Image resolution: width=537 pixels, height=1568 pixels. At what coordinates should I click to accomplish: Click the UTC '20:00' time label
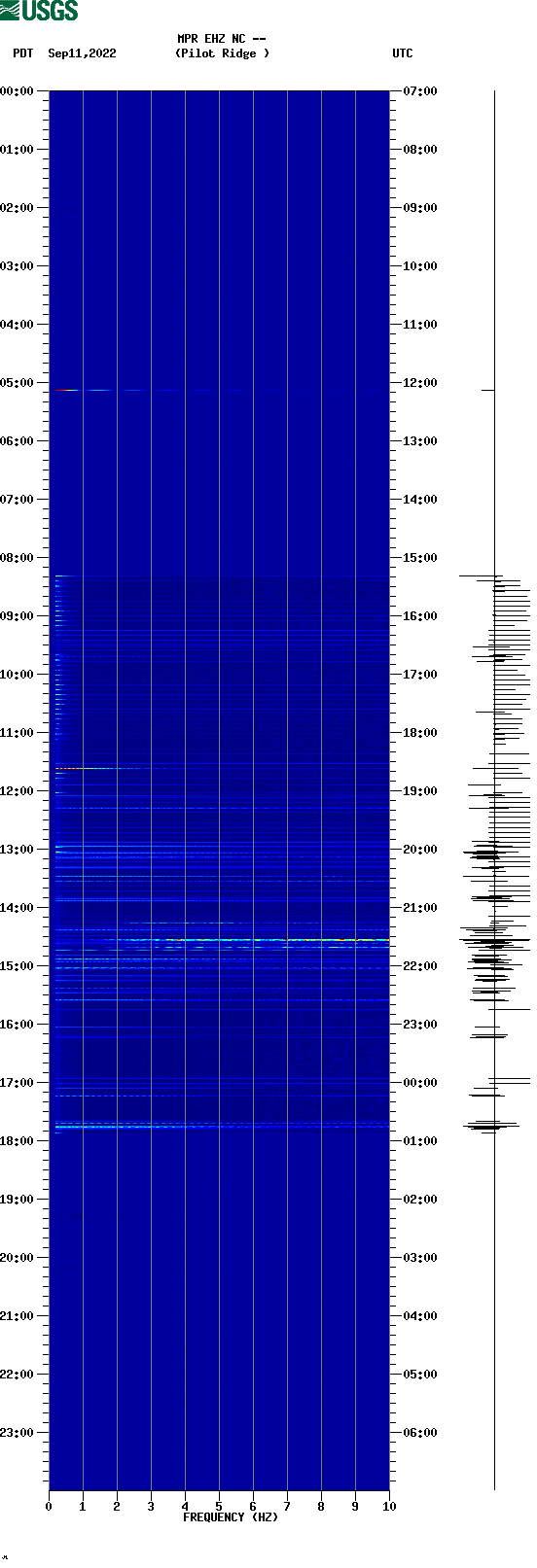pos(420,850)
